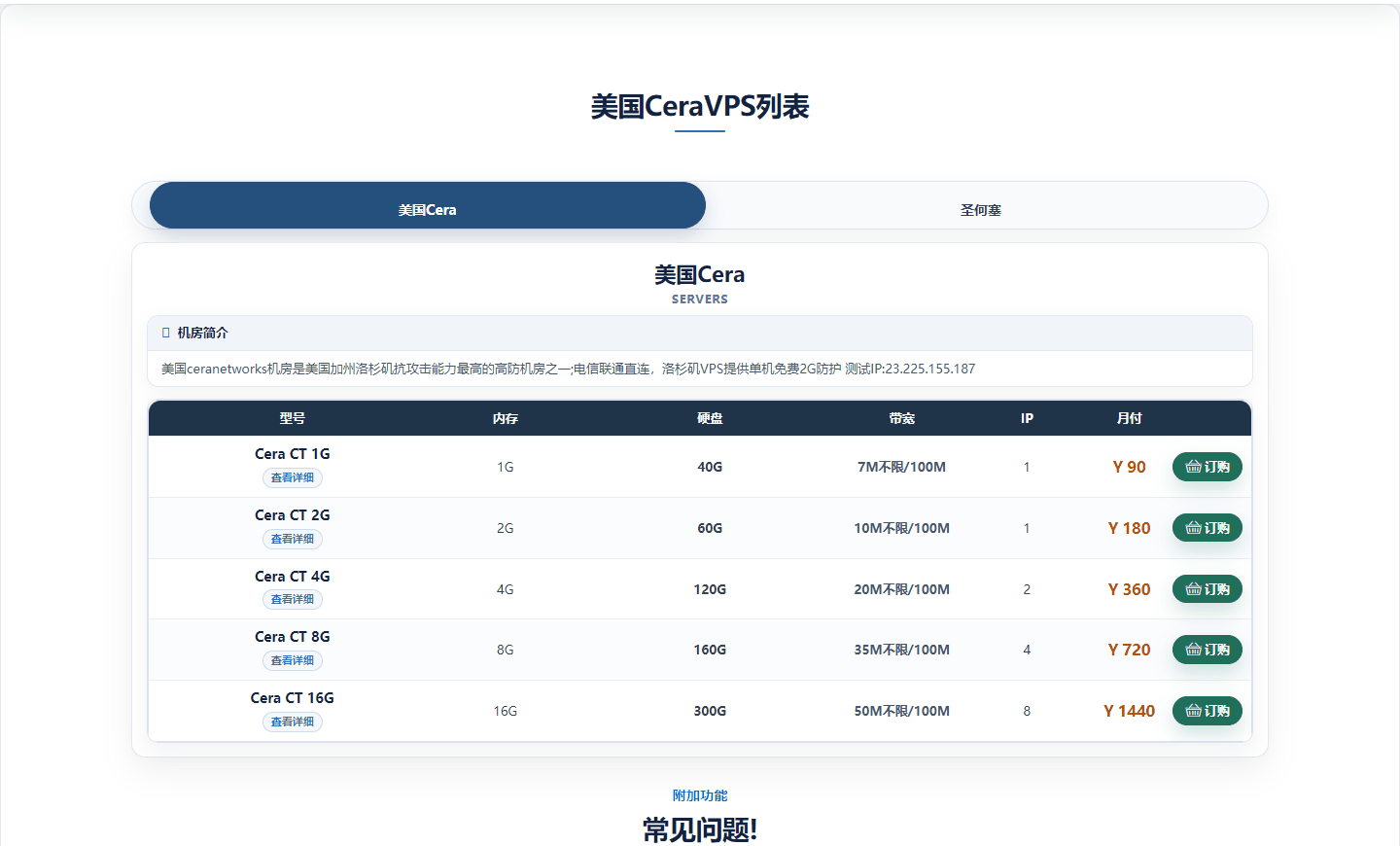Click the Cera CT 4G model name
The width and height of the screenshot is (1400, 846).
click(x=293, y=577)
